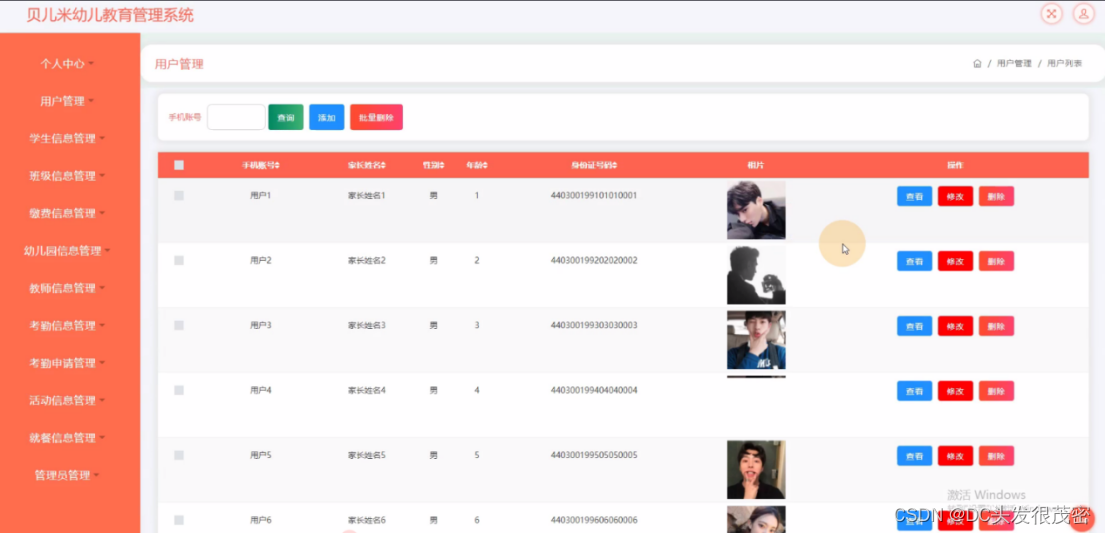This screenshot has width=1106, height=534.
Task: Open the photo thumbnail of 用户2
Action: 756,275
